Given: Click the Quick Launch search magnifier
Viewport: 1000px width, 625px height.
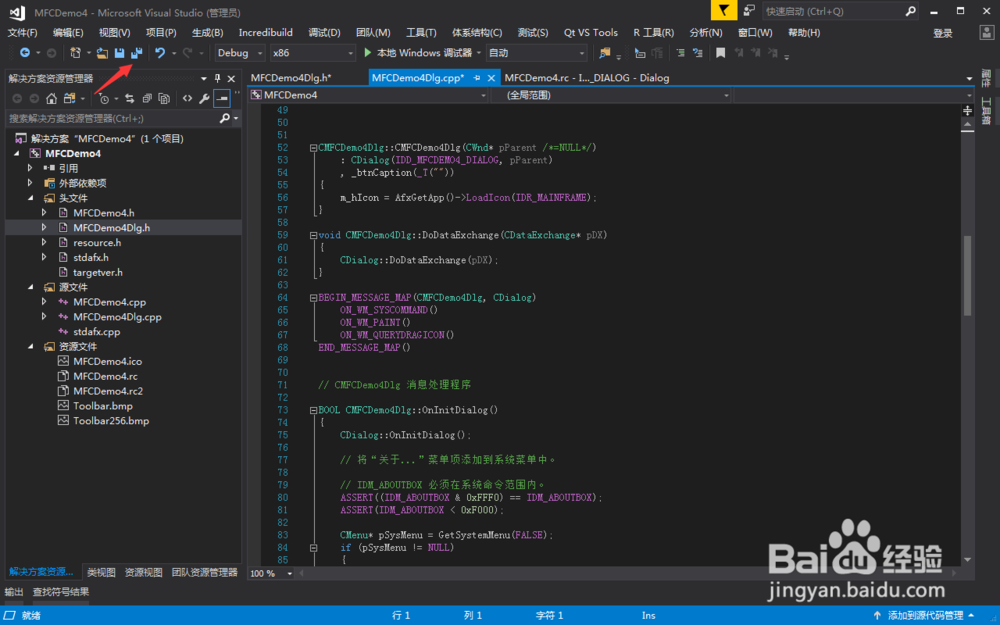Looking at the screenshot, I should [x=911, y=11].
